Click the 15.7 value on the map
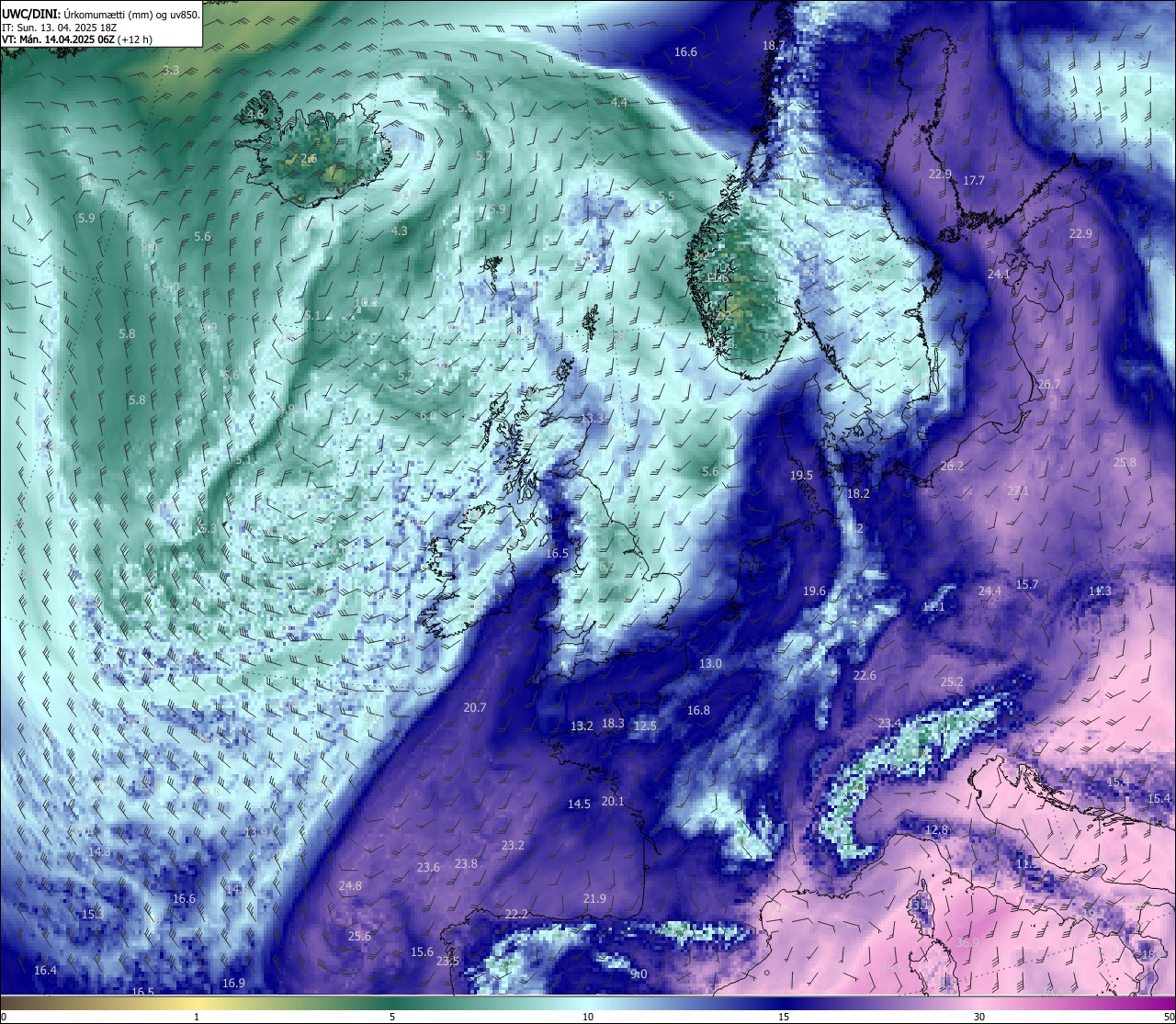This screenshot has width=1176, height=1024. [x=1026, y=584]
